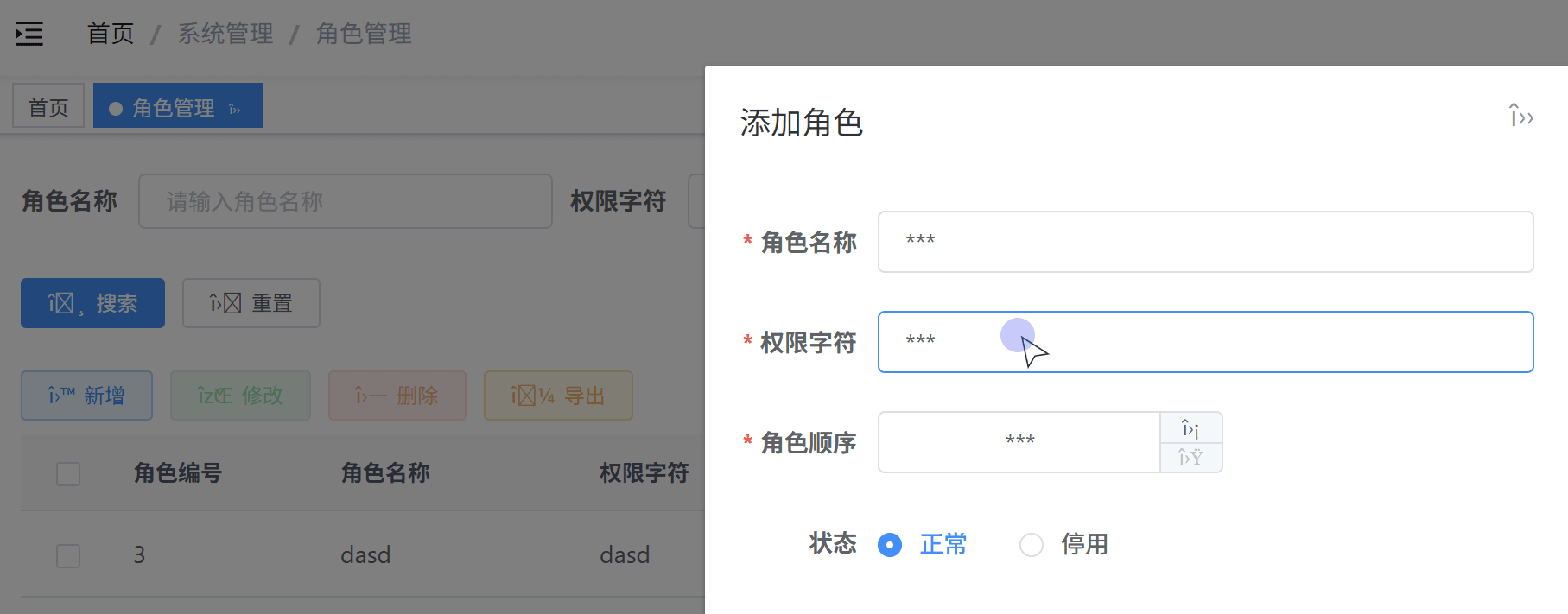Click the 角色名称 column header

pyautogui.click(x=385, y=473)
